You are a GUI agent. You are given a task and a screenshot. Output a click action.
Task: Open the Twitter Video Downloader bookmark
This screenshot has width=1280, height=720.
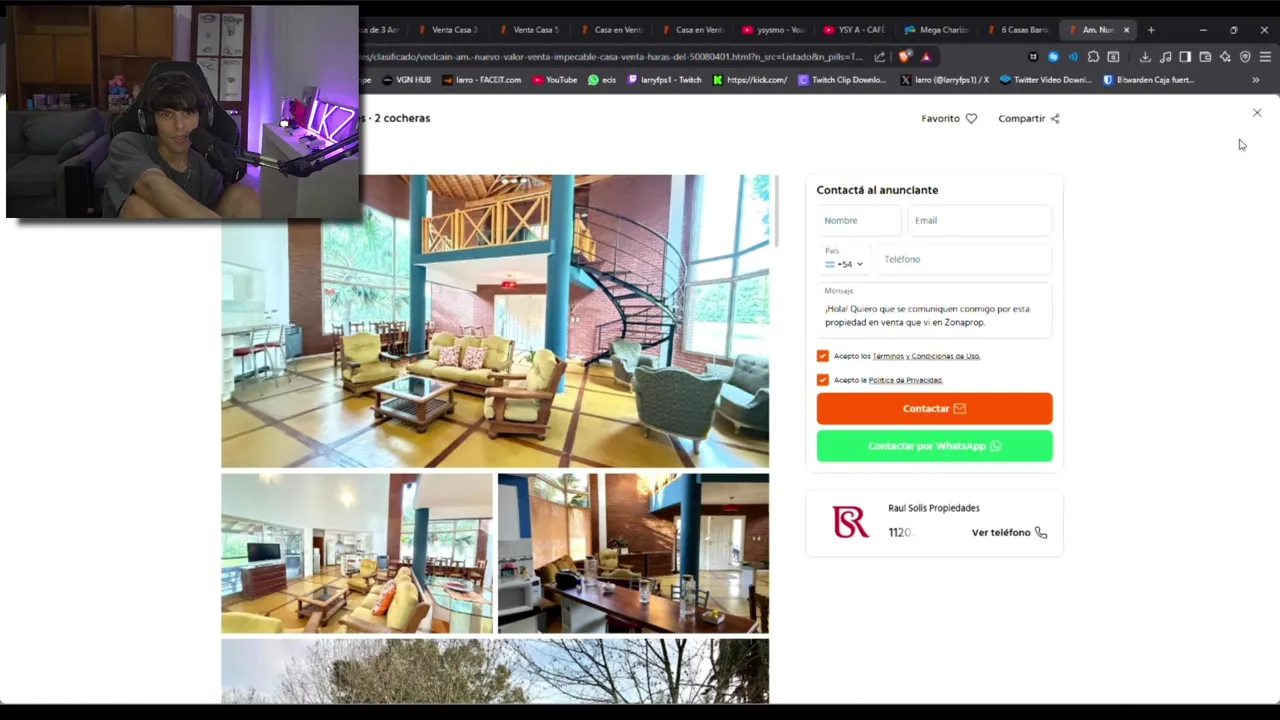tap(1046, 80)
